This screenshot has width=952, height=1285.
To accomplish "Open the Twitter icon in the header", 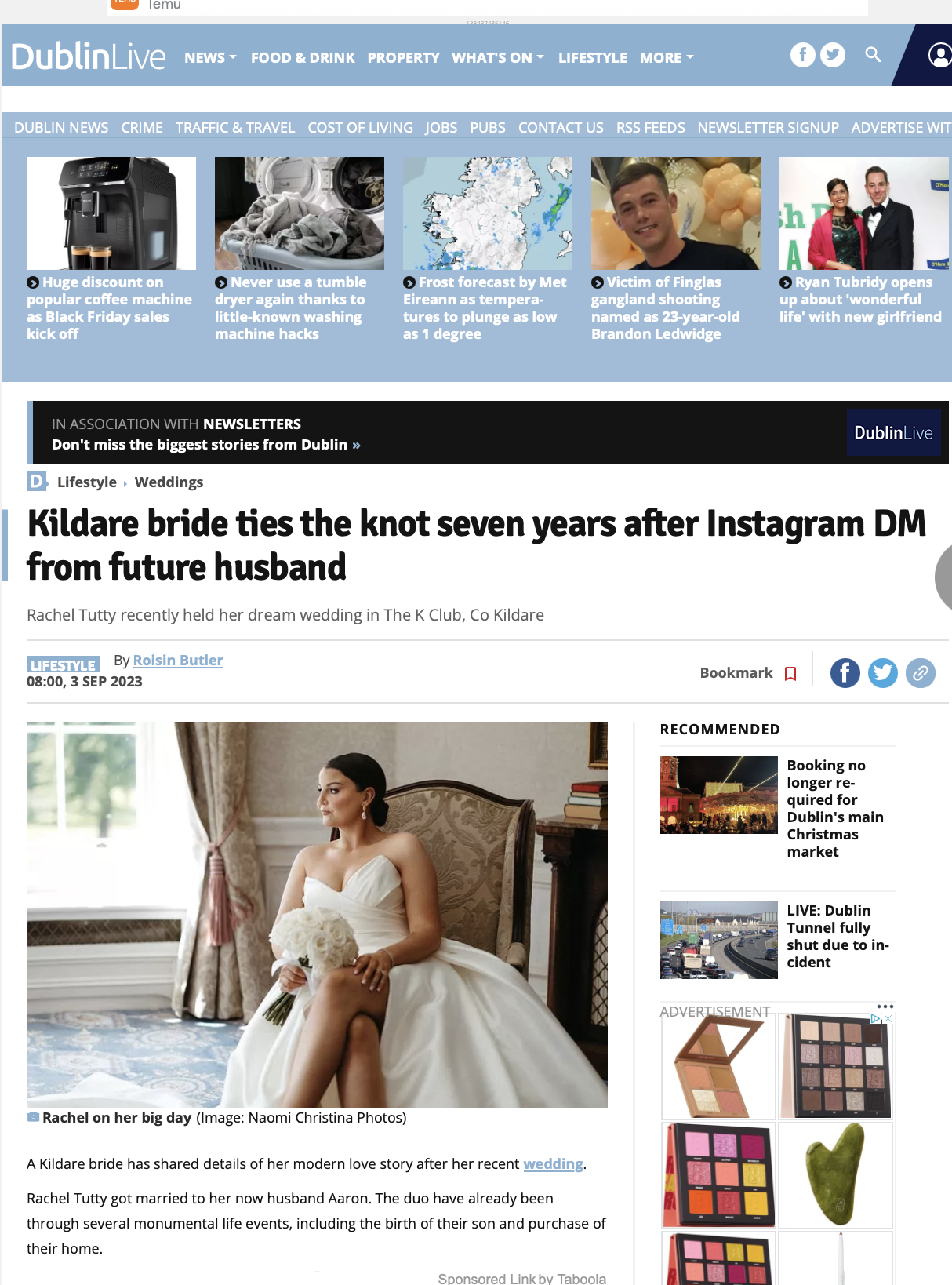I will click(x=833, y=55).
